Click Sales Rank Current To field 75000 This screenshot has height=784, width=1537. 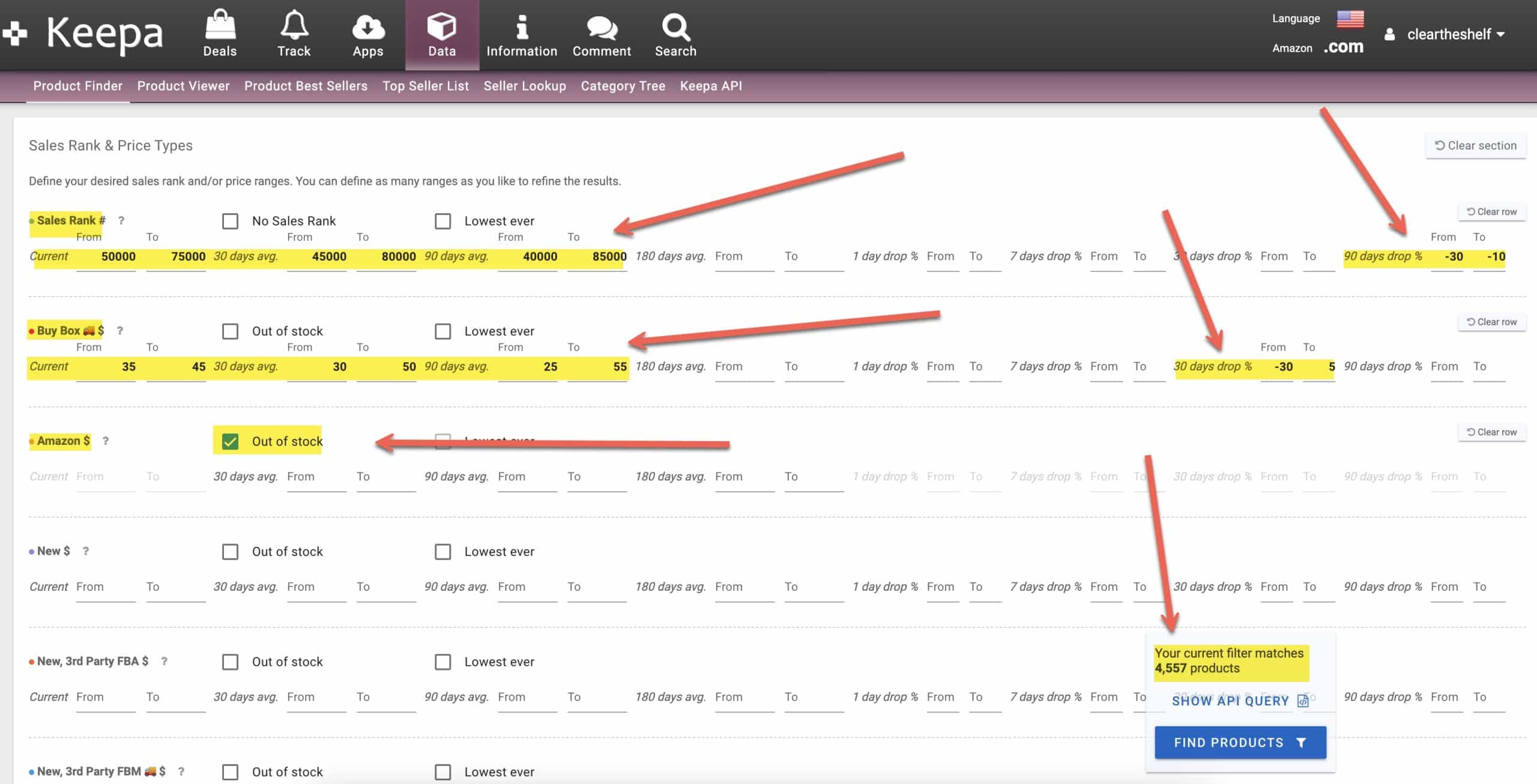(x=176, y=257)
